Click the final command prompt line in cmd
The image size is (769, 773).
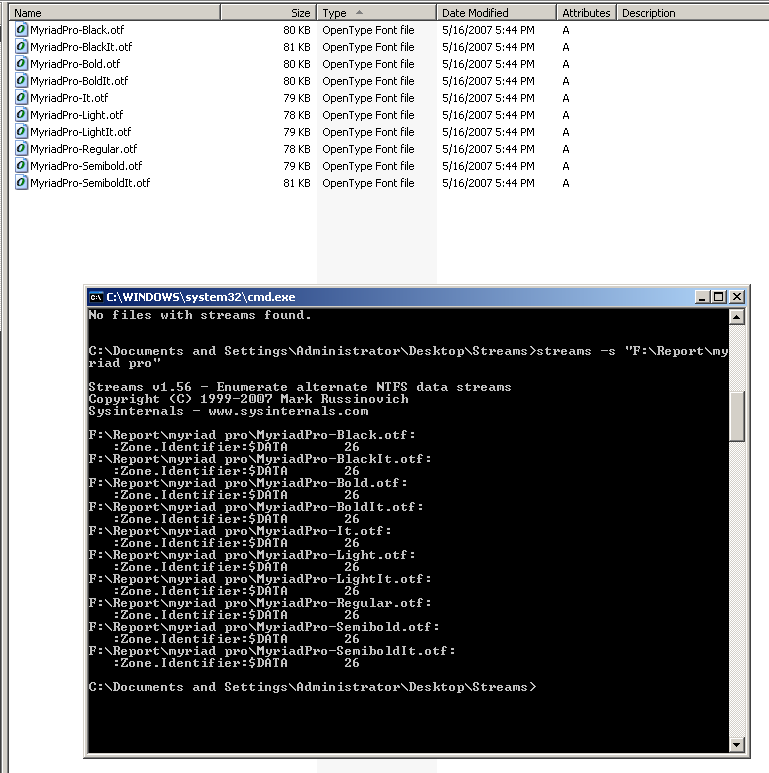click(x=312, y=687)
